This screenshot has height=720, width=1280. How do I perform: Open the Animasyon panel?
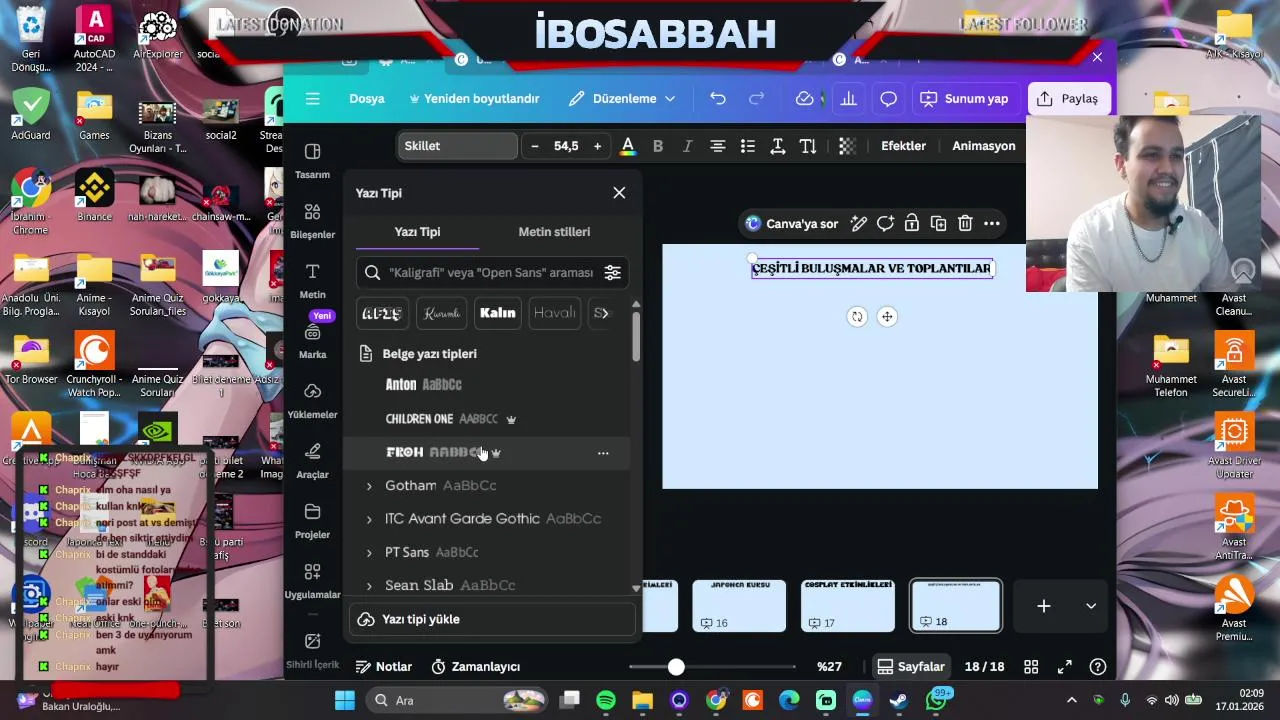point(983,146)
